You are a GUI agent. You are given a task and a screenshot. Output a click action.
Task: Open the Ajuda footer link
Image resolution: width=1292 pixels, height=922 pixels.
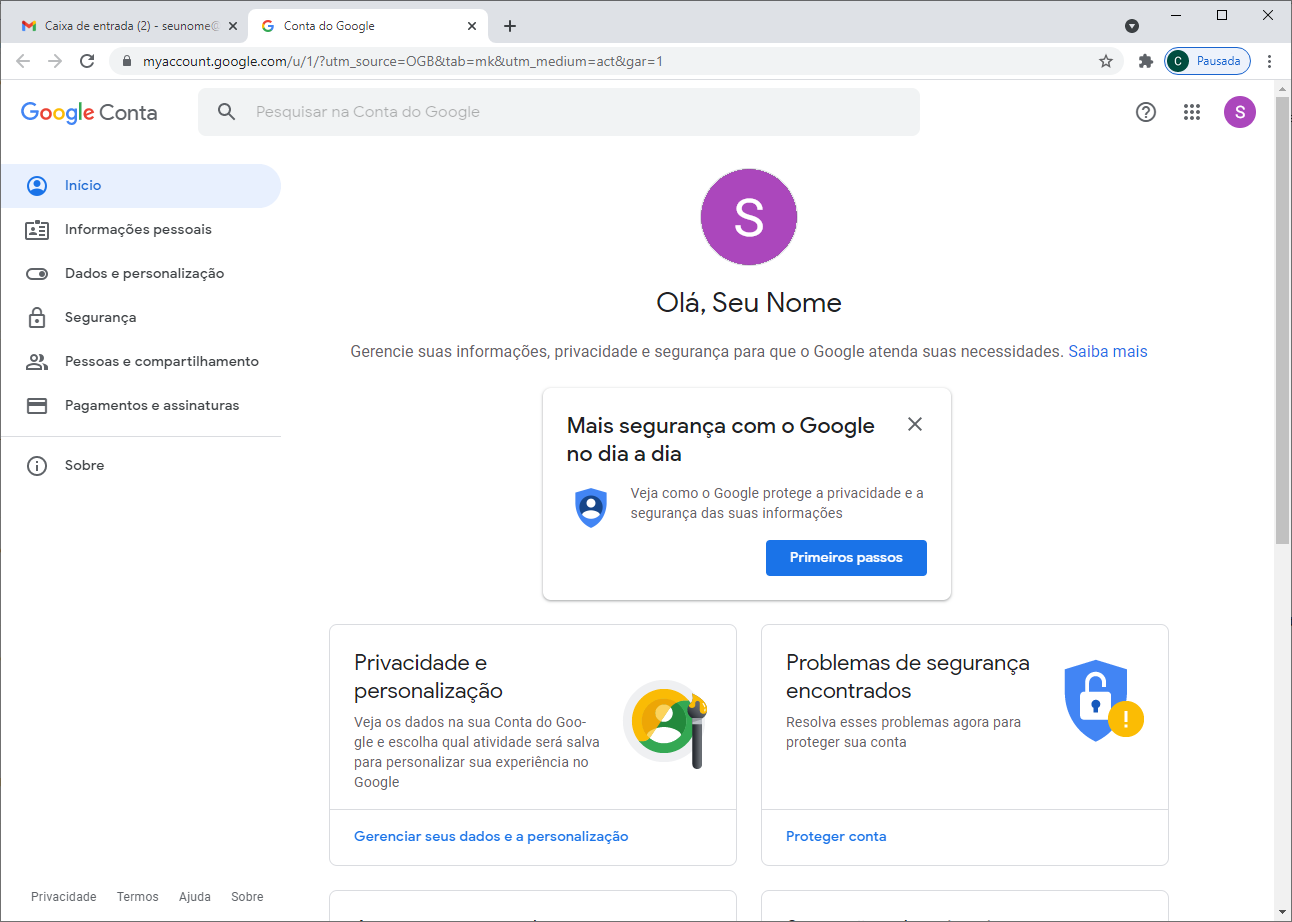pos(195,897)
